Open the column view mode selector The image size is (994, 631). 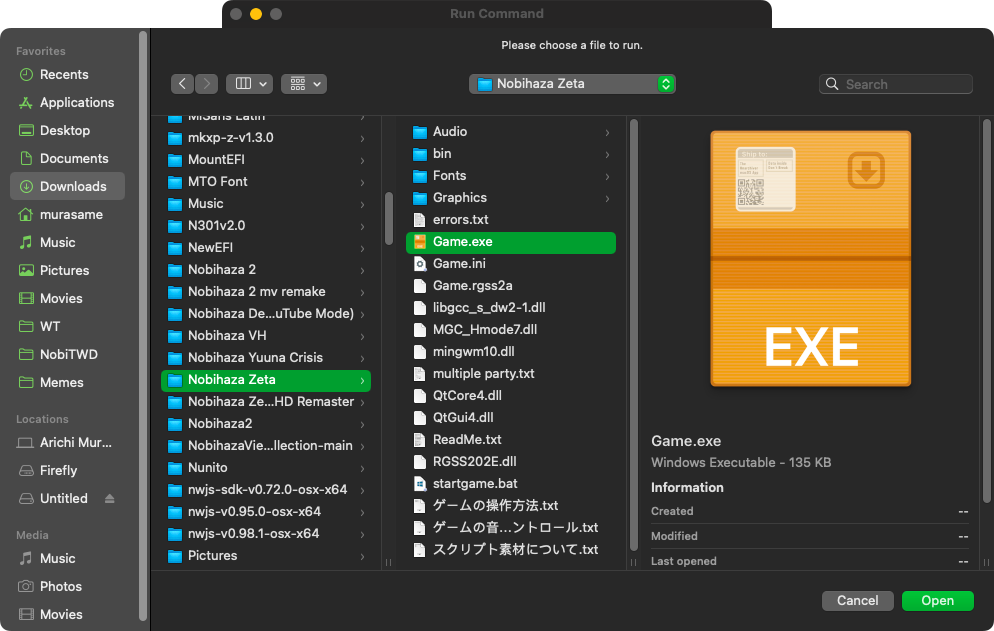249,84
